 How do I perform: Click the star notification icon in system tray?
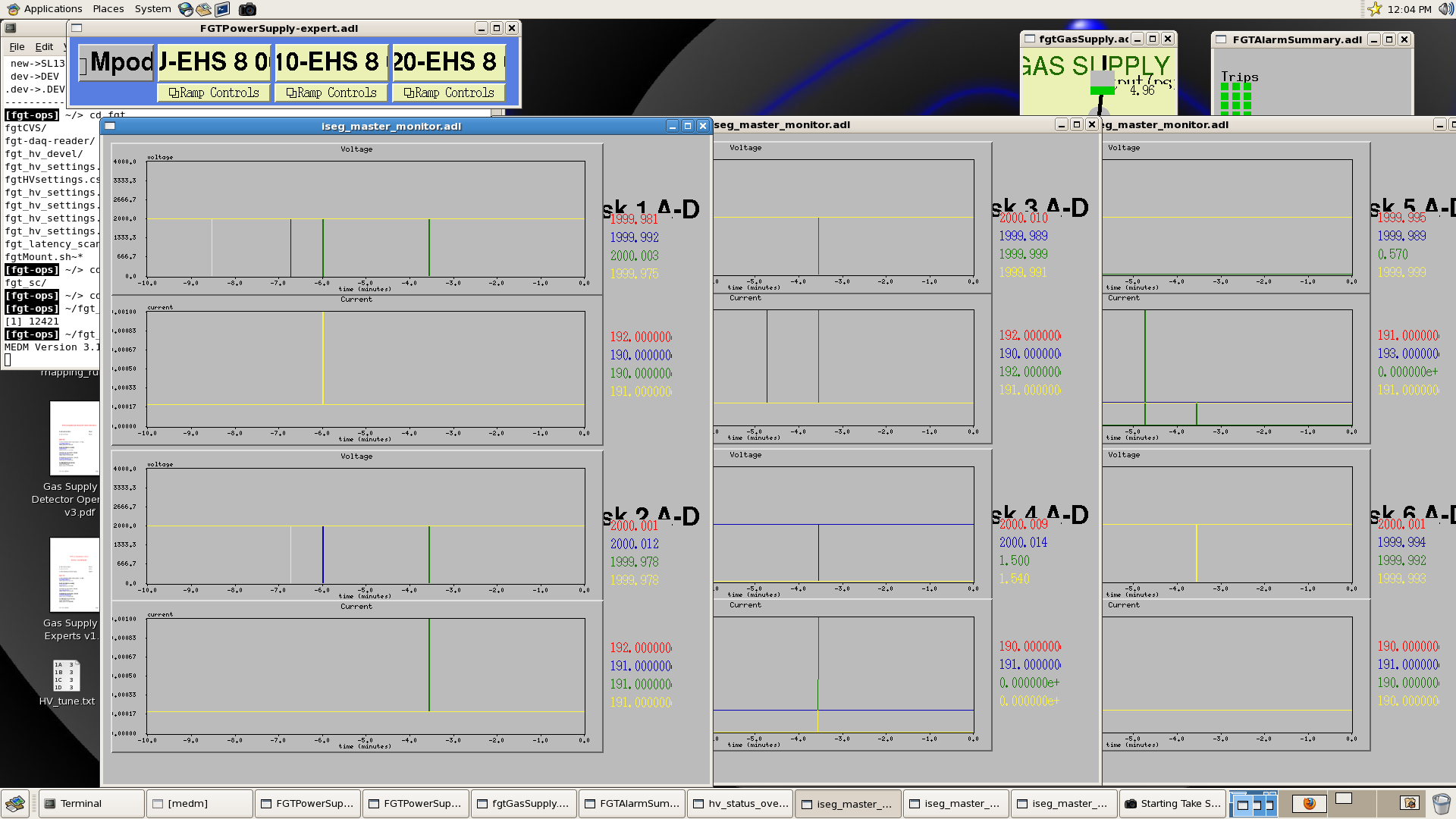pos(1375,9)
